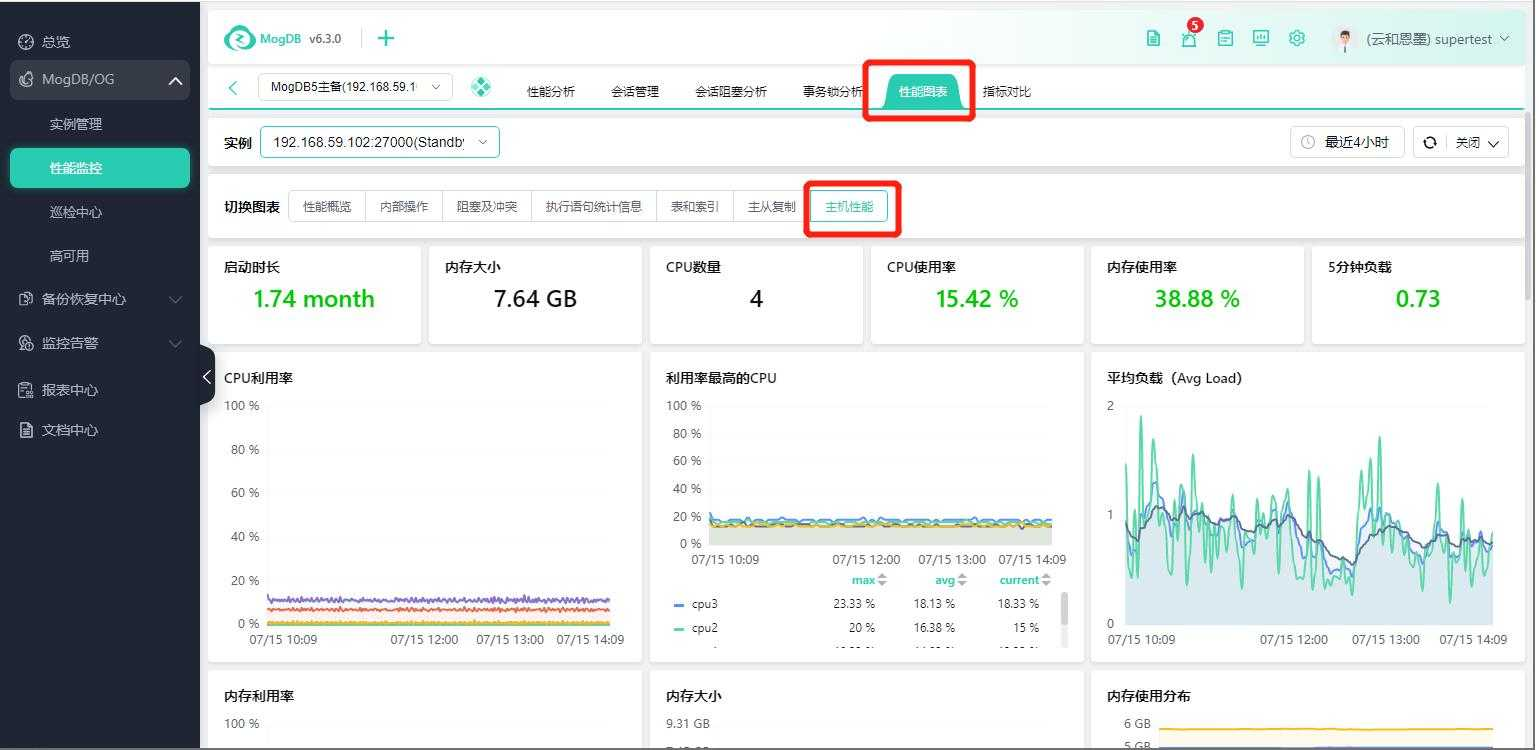Switch to 性能分析 tab
1539x750 pixels.
pyautogui.click(x=551, y=92)
